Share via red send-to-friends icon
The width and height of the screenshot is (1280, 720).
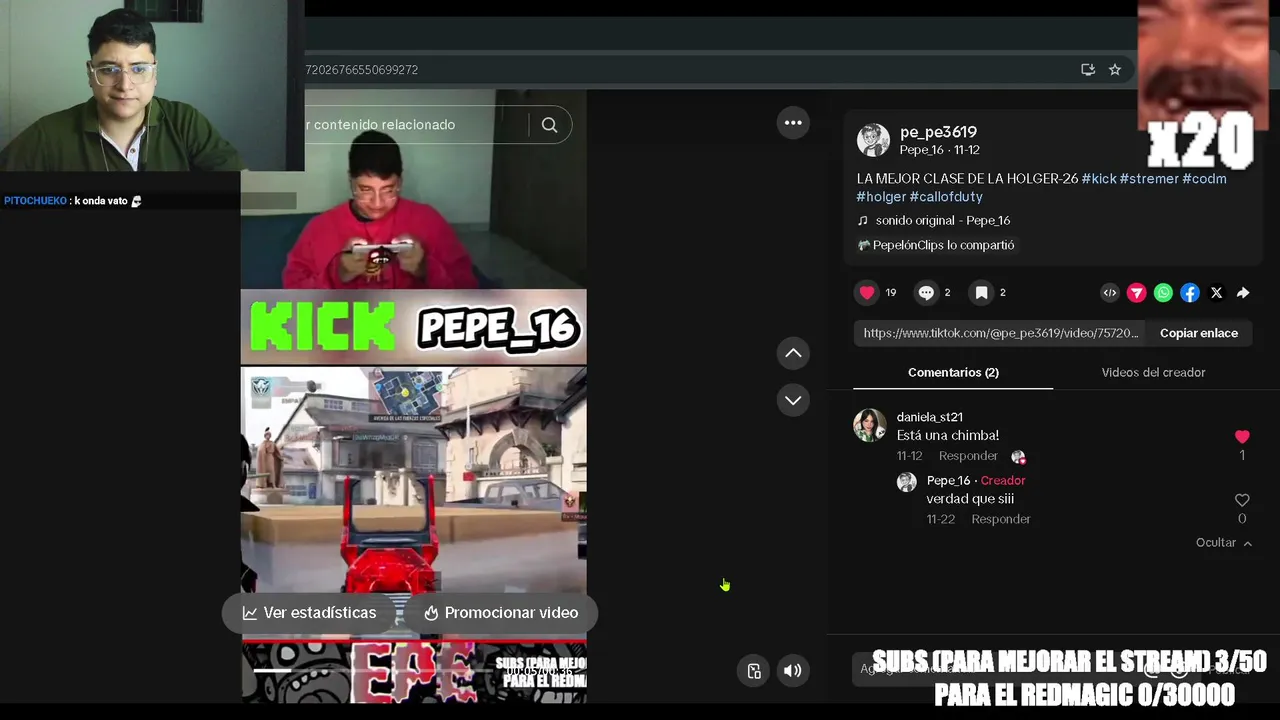pyautogui.click(x=1137, y=293)
